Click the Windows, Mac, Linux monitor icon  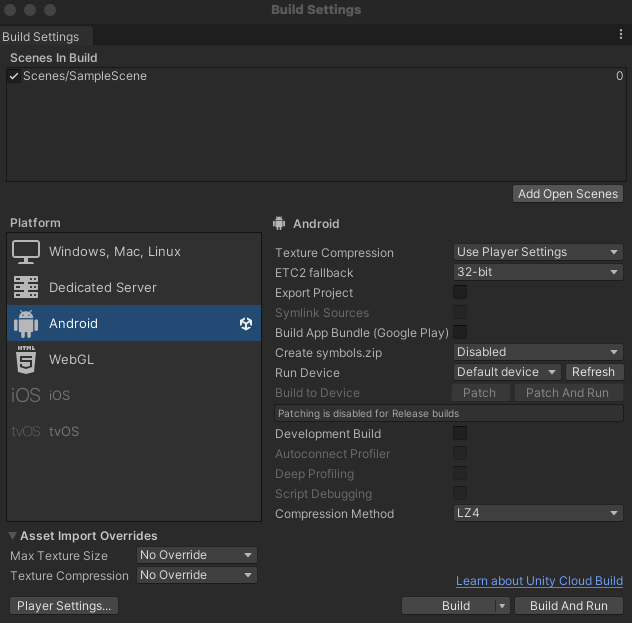(x=26, y=252)
